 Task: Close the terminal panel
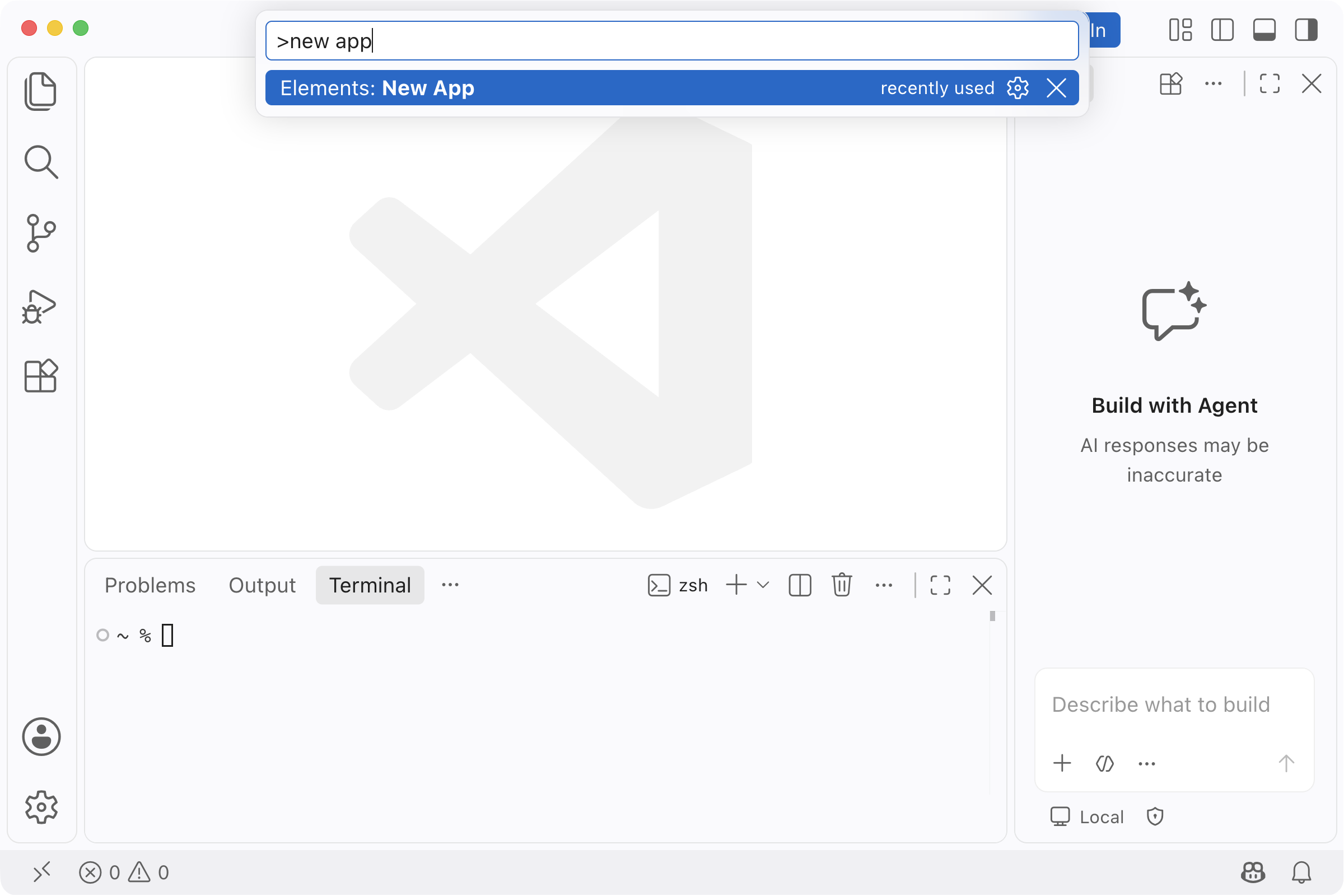click(x=982, y=585)
